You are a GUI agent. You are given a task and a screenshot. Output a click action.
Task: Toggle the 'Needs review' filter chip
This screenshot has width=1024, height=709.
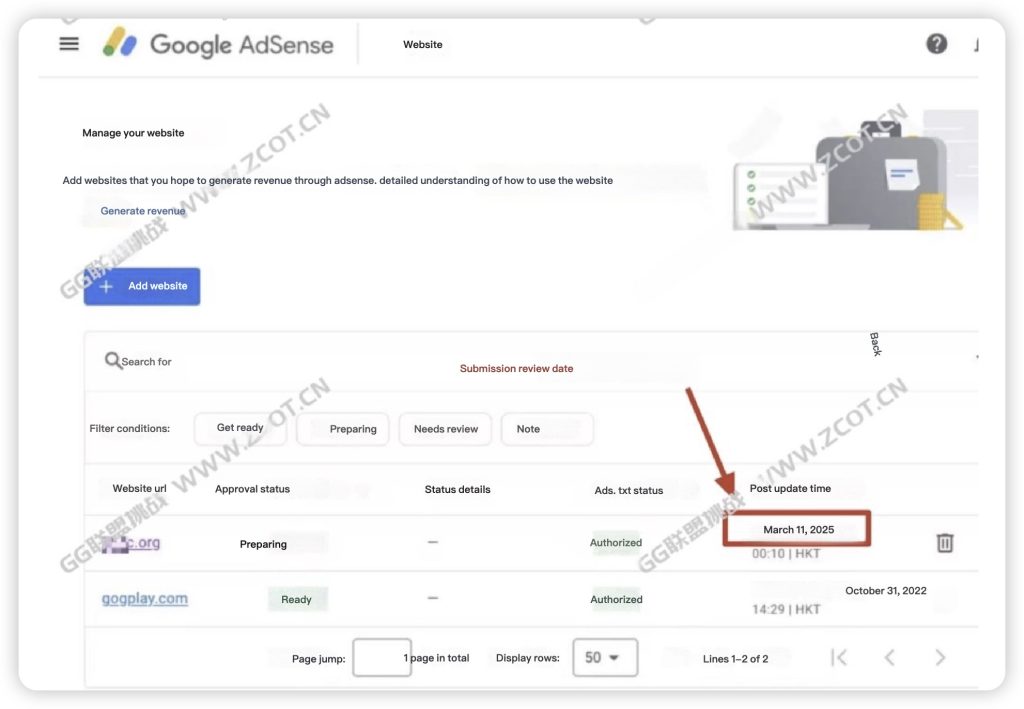click(446, 429)
